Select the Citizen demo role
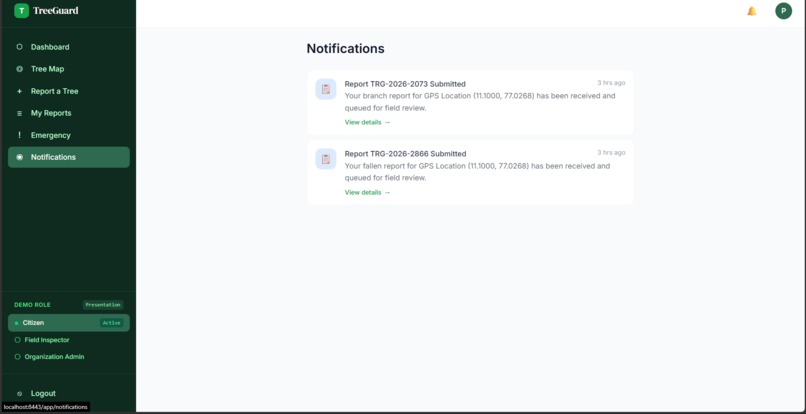 pos(69,323)
